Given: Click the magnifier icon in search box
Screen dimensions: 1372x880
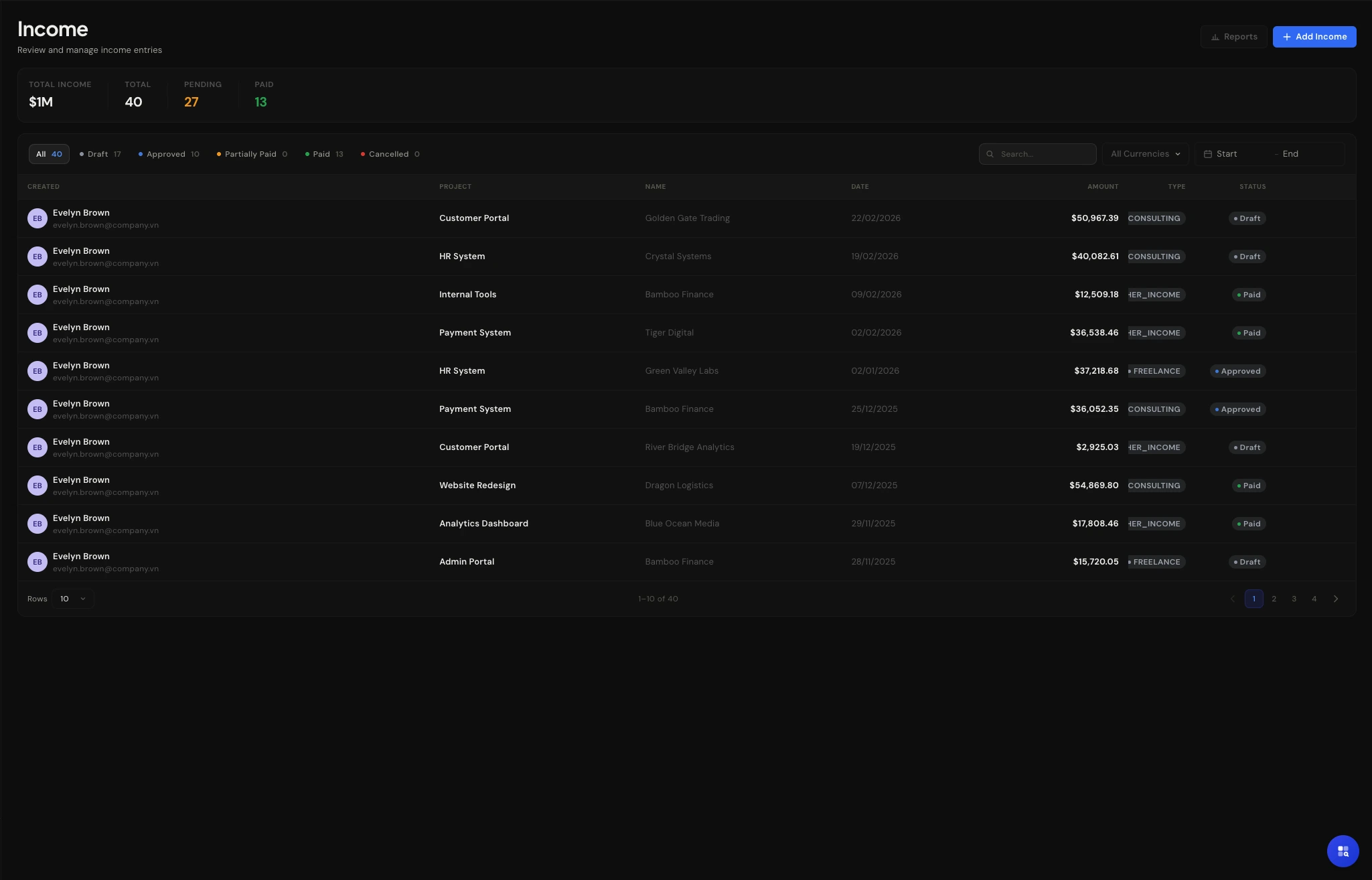Looking at the screenshot, I should point(990,154).
